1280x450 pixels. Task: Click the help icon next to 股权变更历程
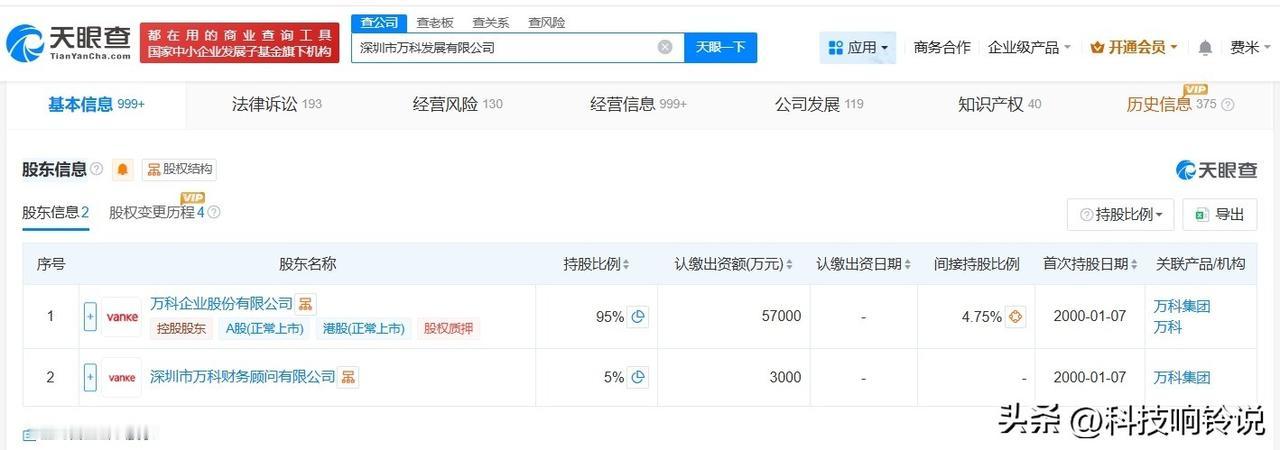[x=213, y=212]
